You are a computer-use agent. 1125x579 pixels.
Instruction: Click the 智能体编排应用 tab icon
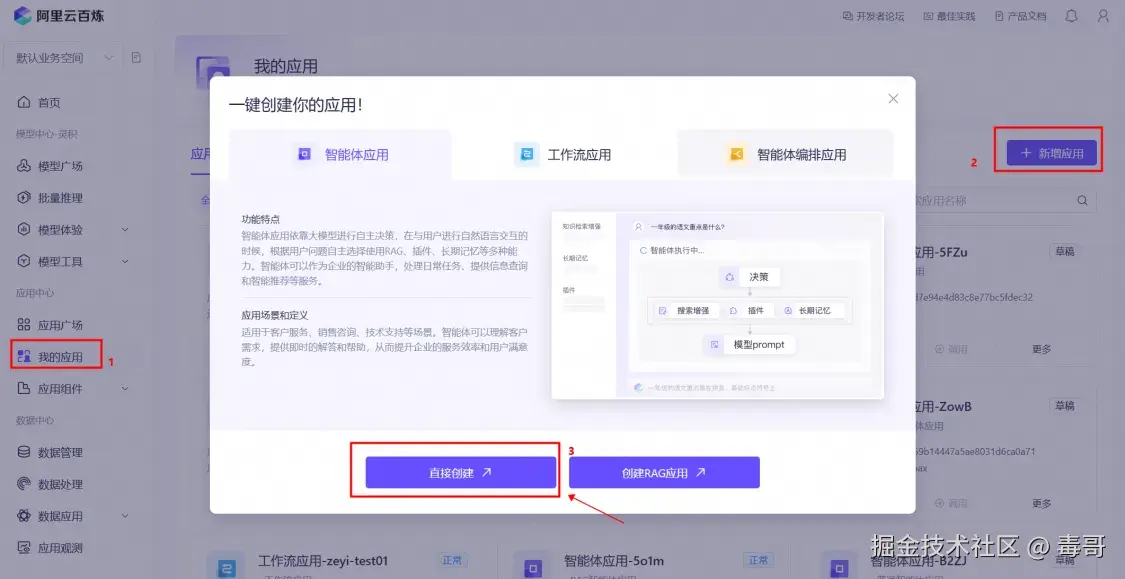(736, 154)
